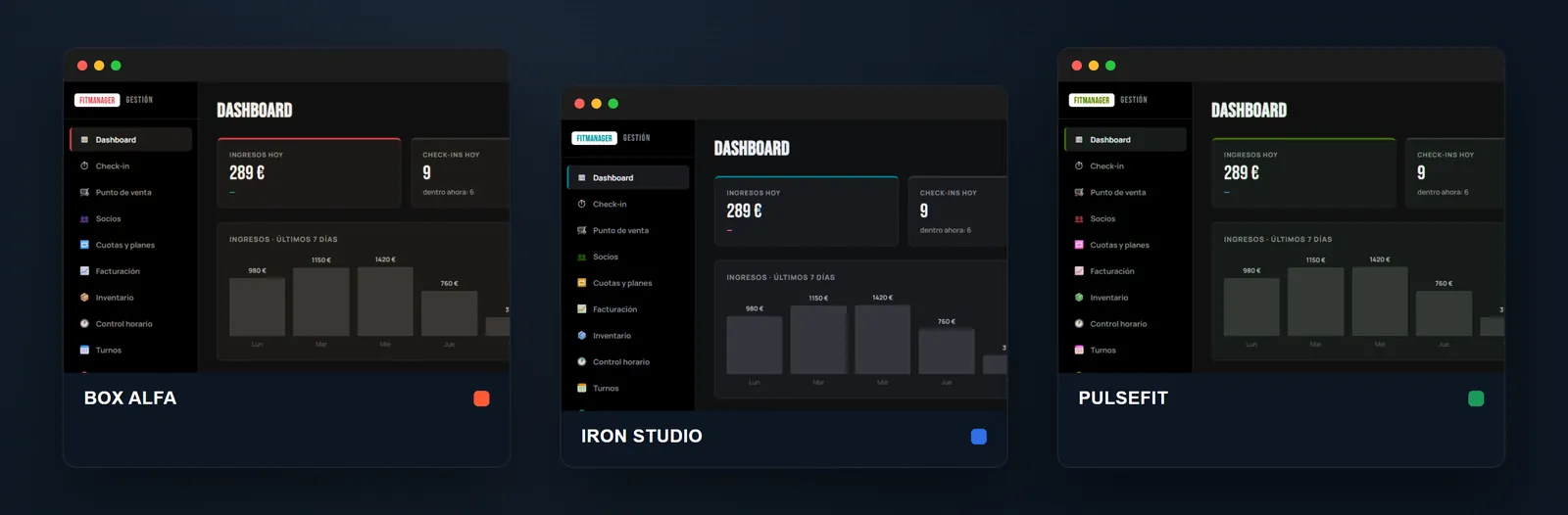Open Inventario box icon in Box Alfa window
1568x515 pixels.
click(x=84, y=298)
